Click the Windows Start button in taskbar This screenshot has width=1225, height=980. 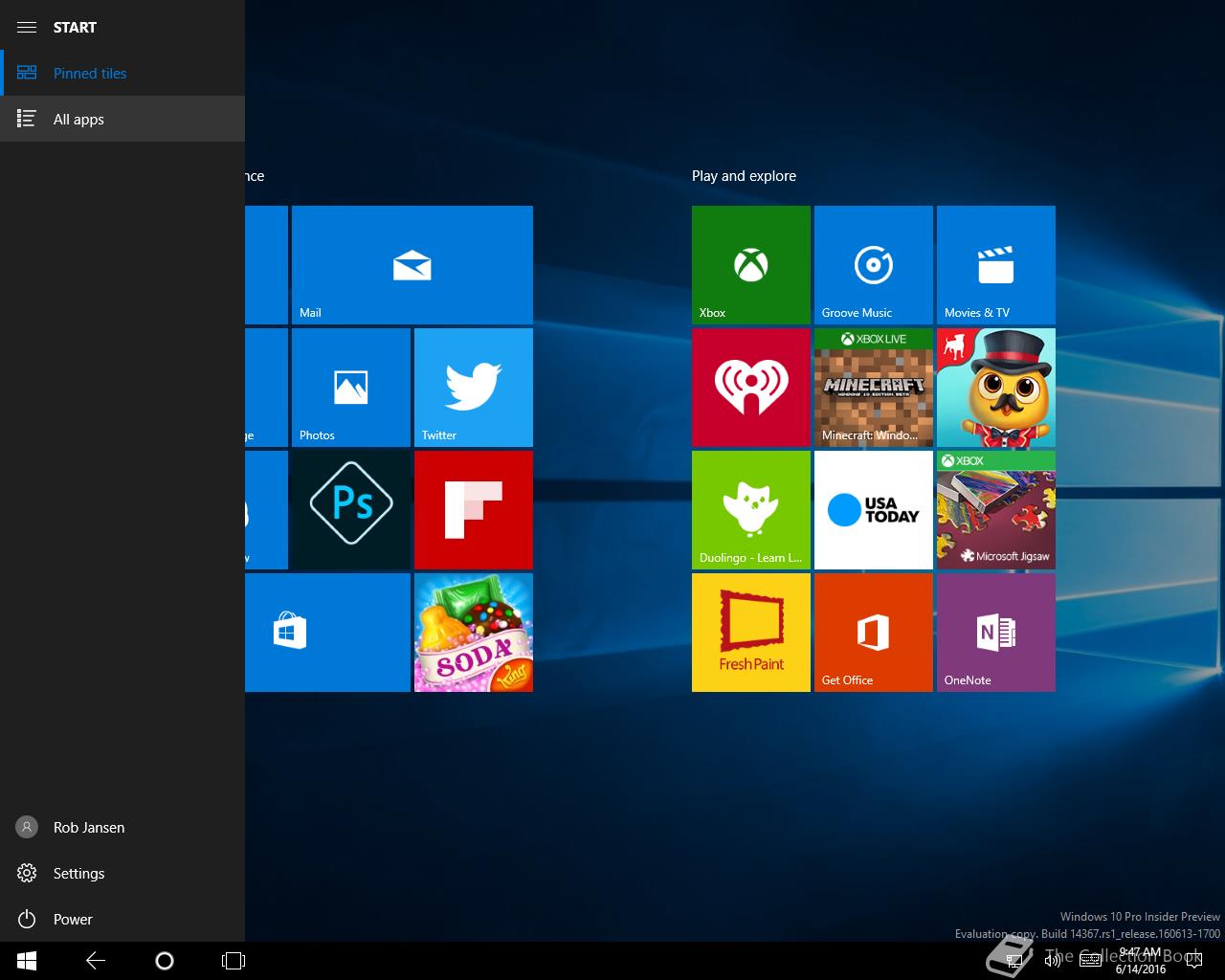tap(27, 961)
